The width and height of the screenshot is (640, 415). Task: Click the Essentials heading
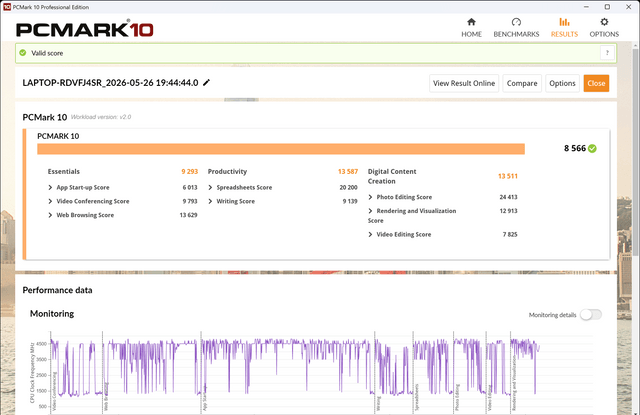click(x=64, y=171)
